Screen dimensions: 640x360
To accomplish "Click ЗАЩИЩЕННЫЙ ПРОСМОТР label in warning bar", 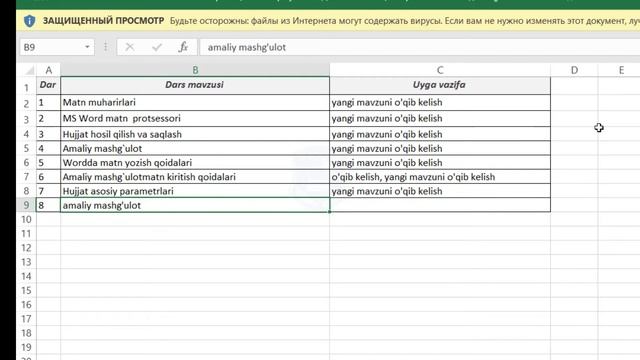I will pyautogui.click(x=103, y=21).
